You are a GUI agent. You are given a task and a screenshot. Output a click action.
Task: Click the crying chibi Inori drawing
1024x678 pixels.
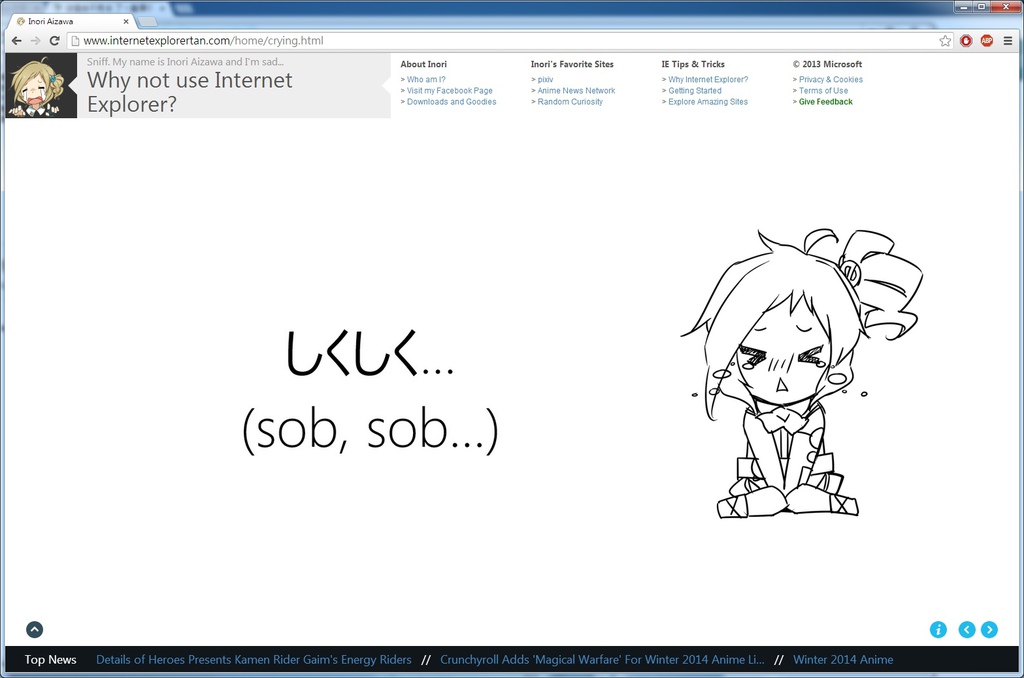click(802, 374)
